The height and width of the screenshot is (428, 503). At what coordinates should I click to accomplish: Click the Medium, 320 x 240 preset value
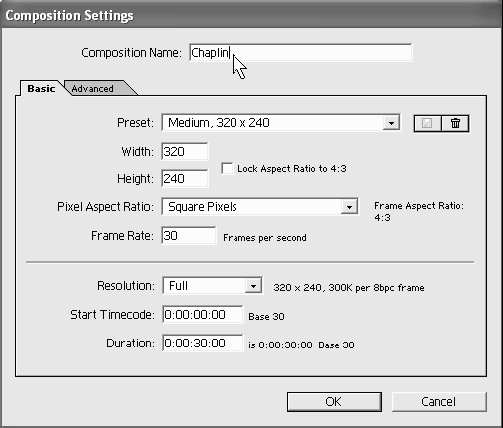(219, 123)
